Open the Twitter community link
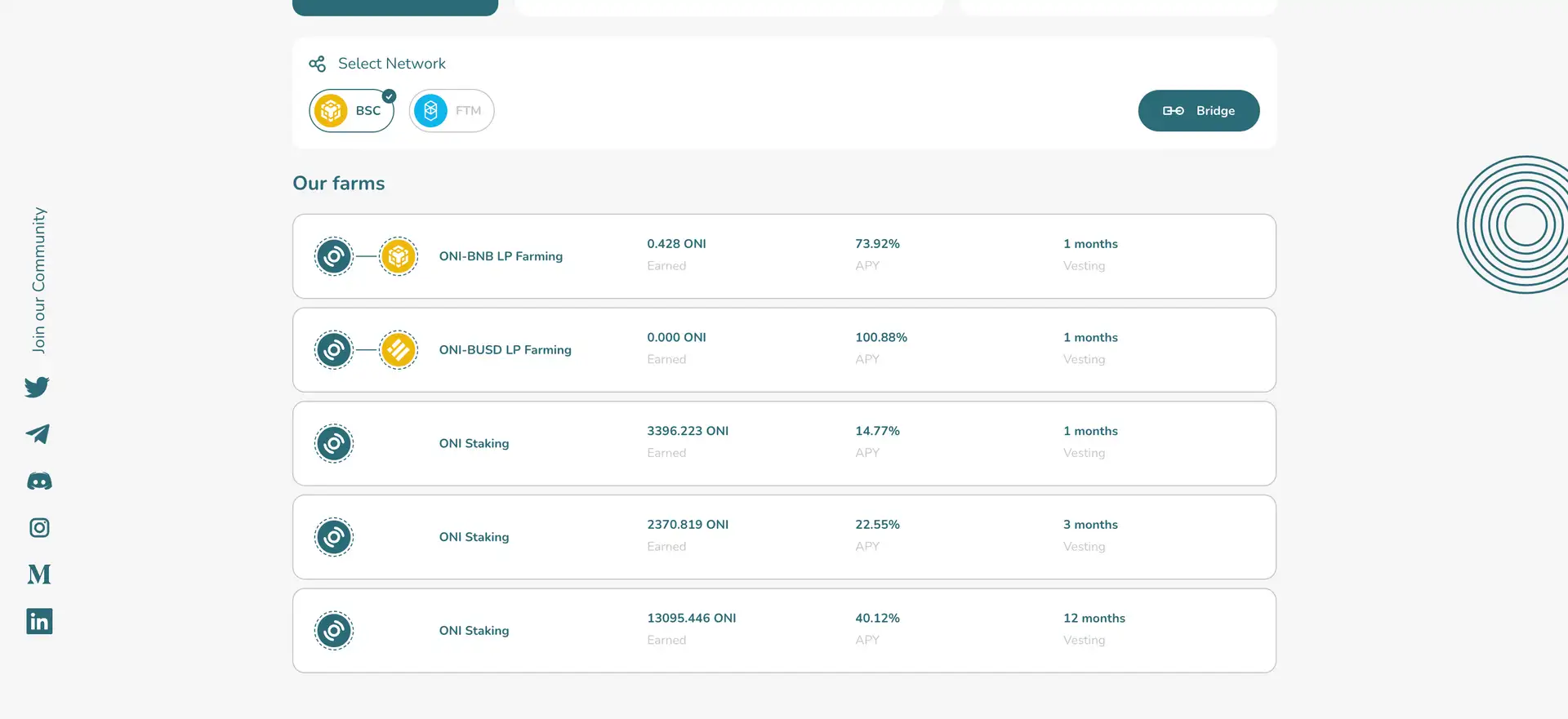Screen dimensions: 1568x719 tap(37, 387)
